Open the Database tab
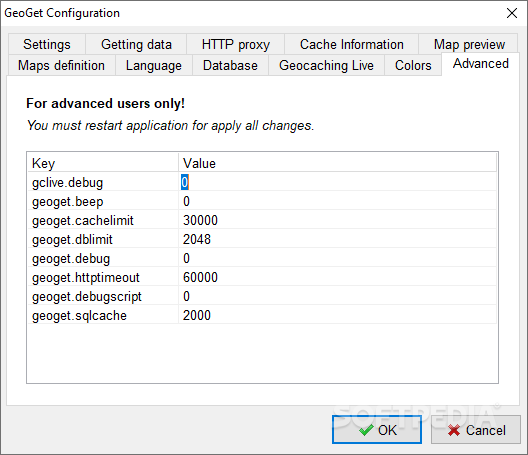Image resolution: width=528 pixels, height=455 pixels. [x=230, y=65]
